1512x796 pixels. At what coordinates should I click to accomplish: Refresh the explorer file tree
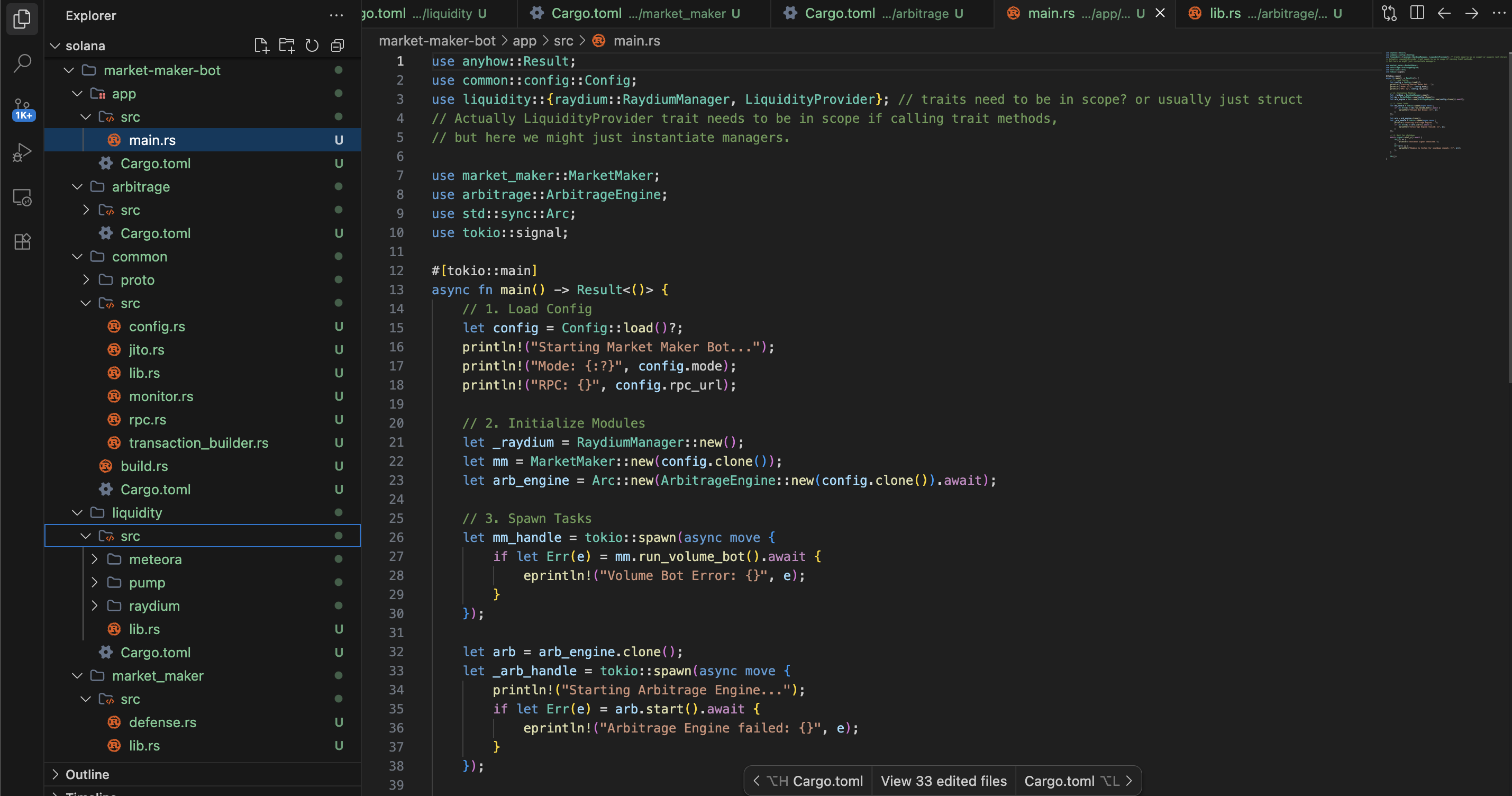[x=312, y=45]
